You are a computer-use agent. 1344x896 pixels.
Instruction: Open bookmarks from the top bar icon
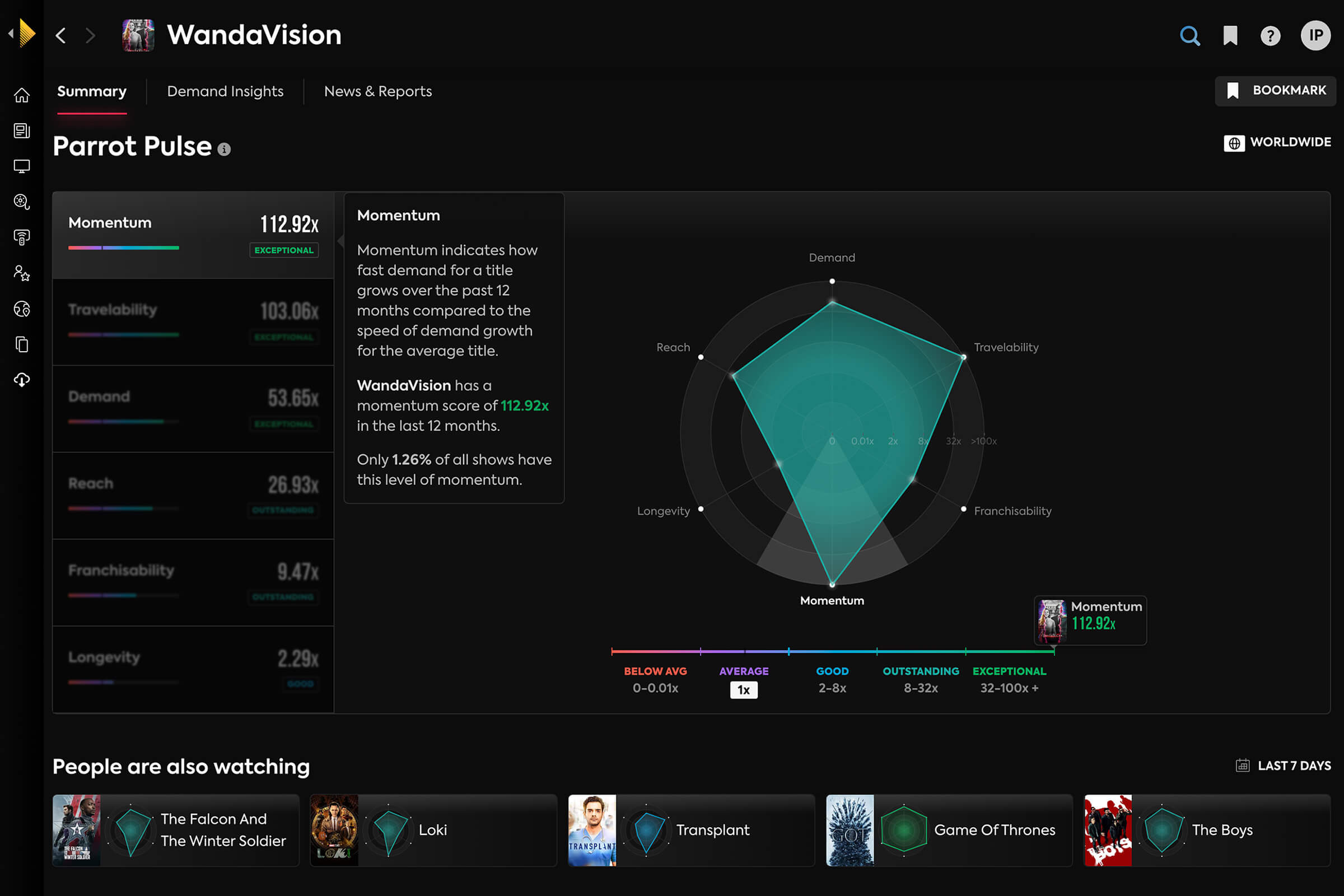tap(1230, 35)
